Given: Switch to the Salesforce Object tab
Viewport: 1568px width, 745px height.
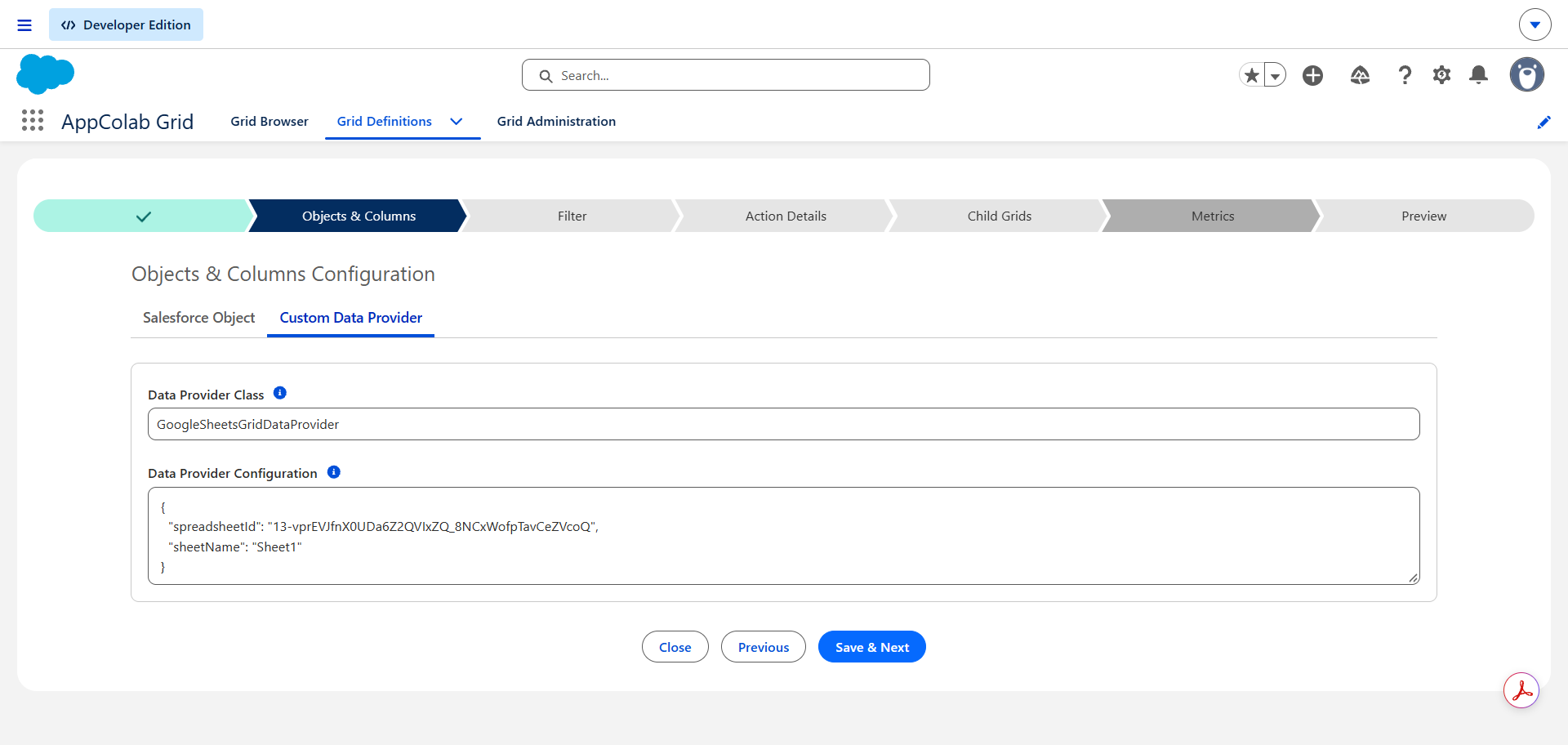Looking at the screenshot, I should 198,318.
